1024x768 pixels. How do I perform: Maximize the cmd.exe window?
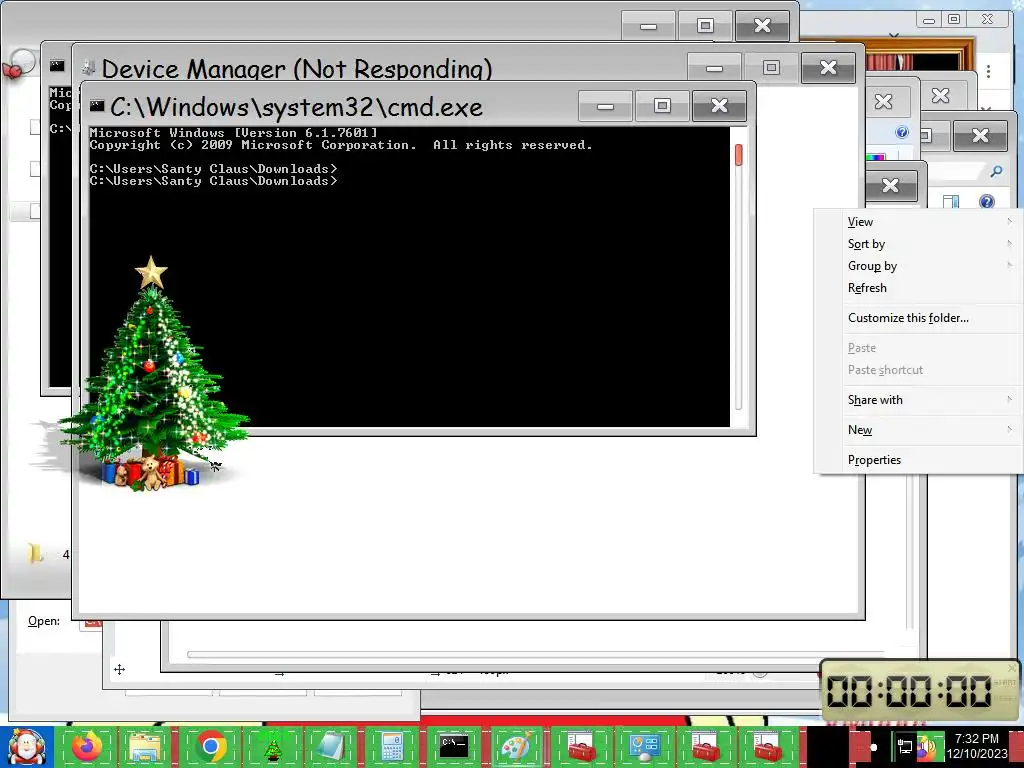click(x=662, y=106)
